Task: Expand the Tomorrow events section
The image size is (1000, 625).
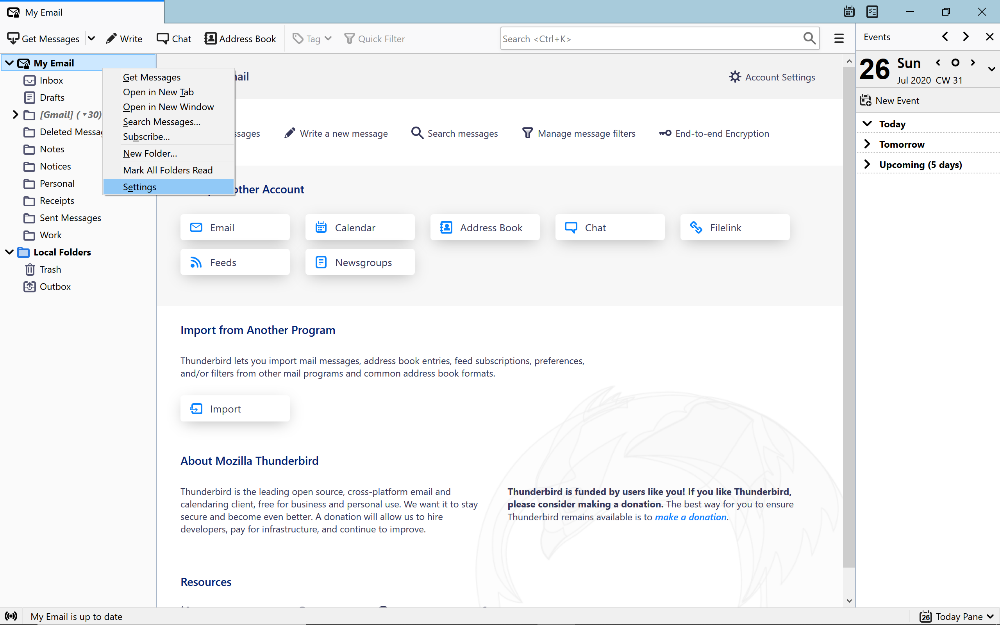Action: pos(867,144)
